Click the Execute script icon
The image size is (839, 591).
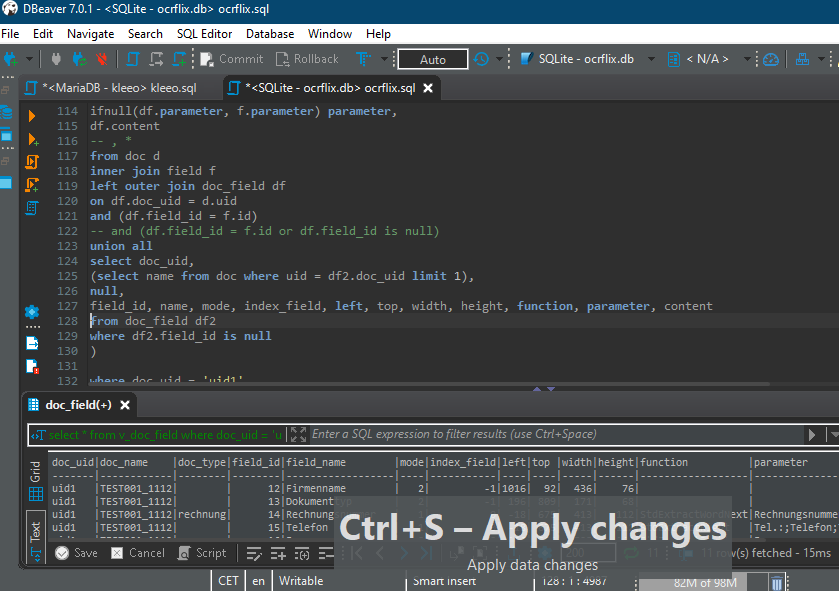point(32,162)
